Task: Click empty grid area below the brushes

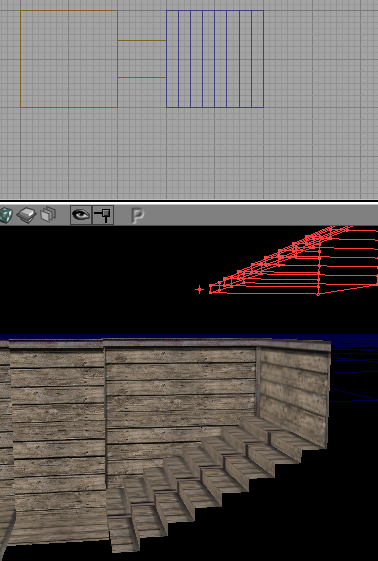Action: click(x=189, y=154)
